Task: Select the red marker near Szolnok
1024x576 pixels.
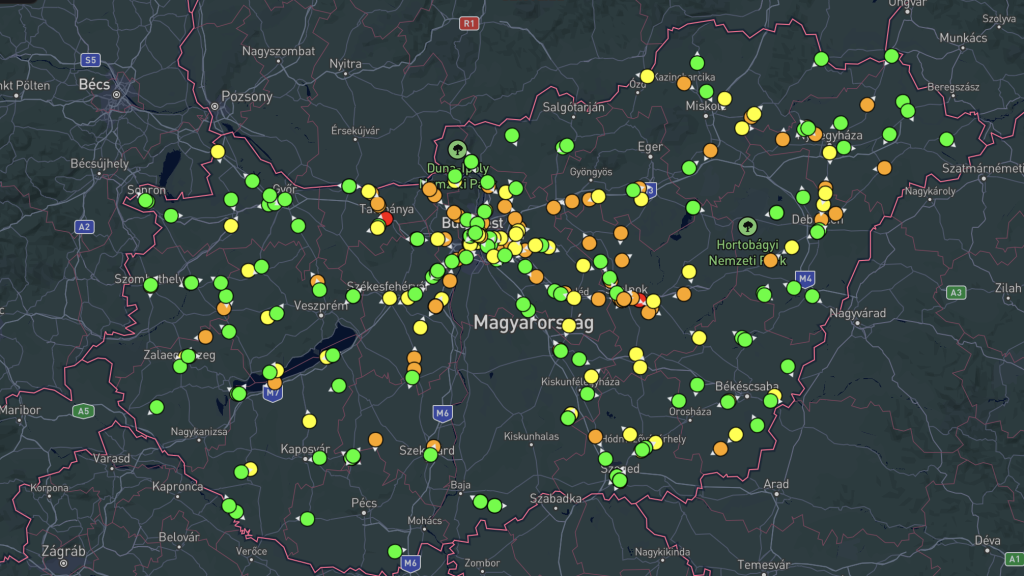Action: tap(640, 299)
